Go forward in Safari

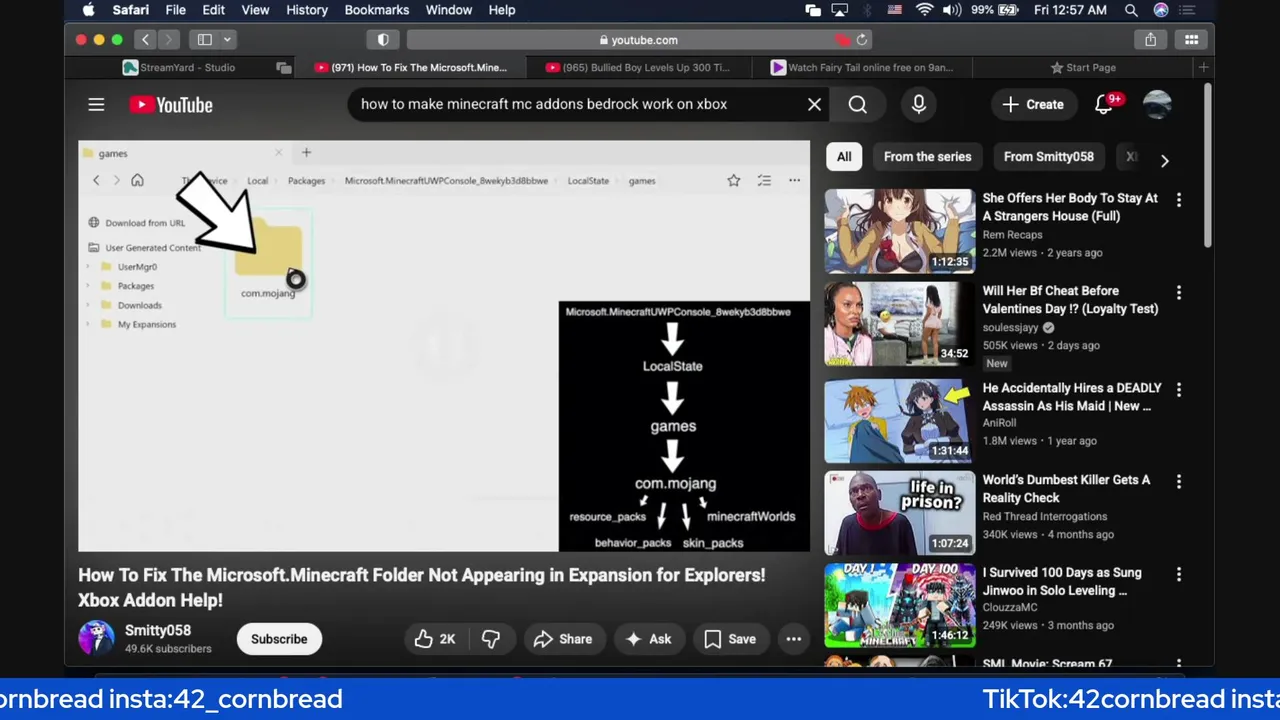(168, 40)
